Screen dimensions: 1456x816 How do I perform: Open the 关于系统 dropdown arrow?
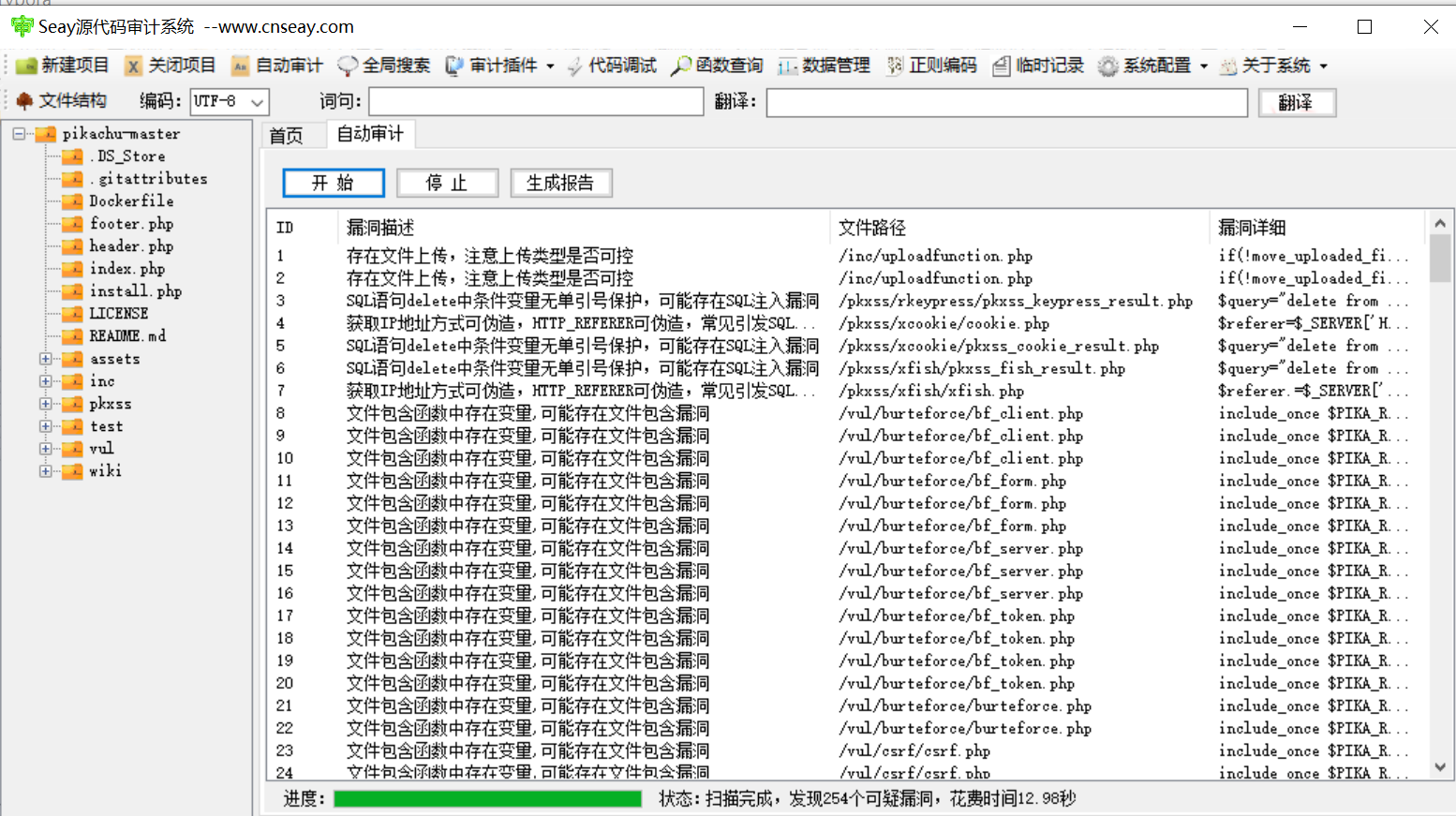tap(1324, 67)
